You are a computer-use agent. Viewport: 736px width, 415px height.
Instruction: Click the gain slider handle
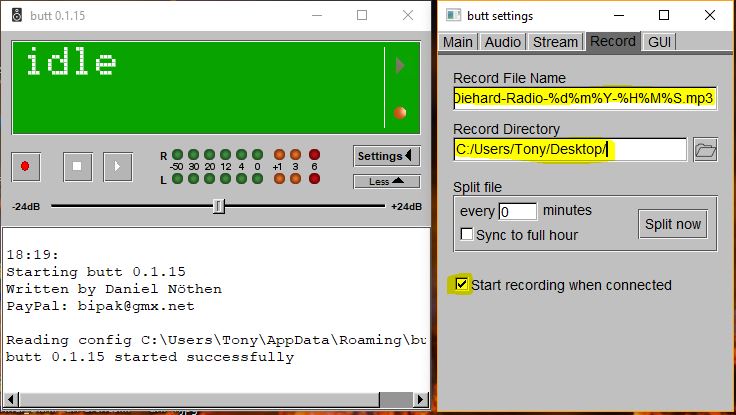(219, 206)
